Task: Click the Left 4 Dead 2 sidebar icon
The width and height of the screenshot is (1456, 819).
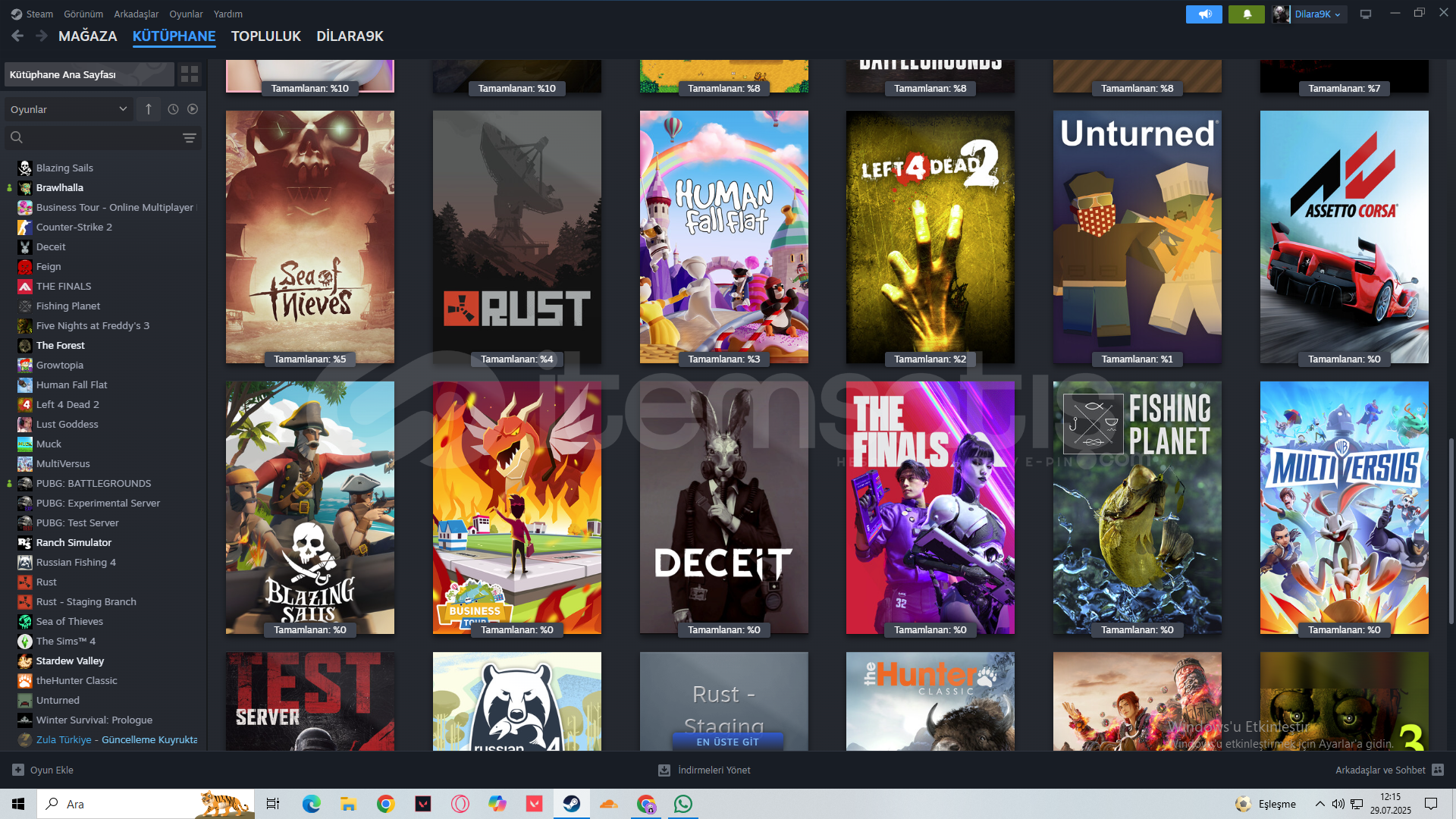Action: 25,404
